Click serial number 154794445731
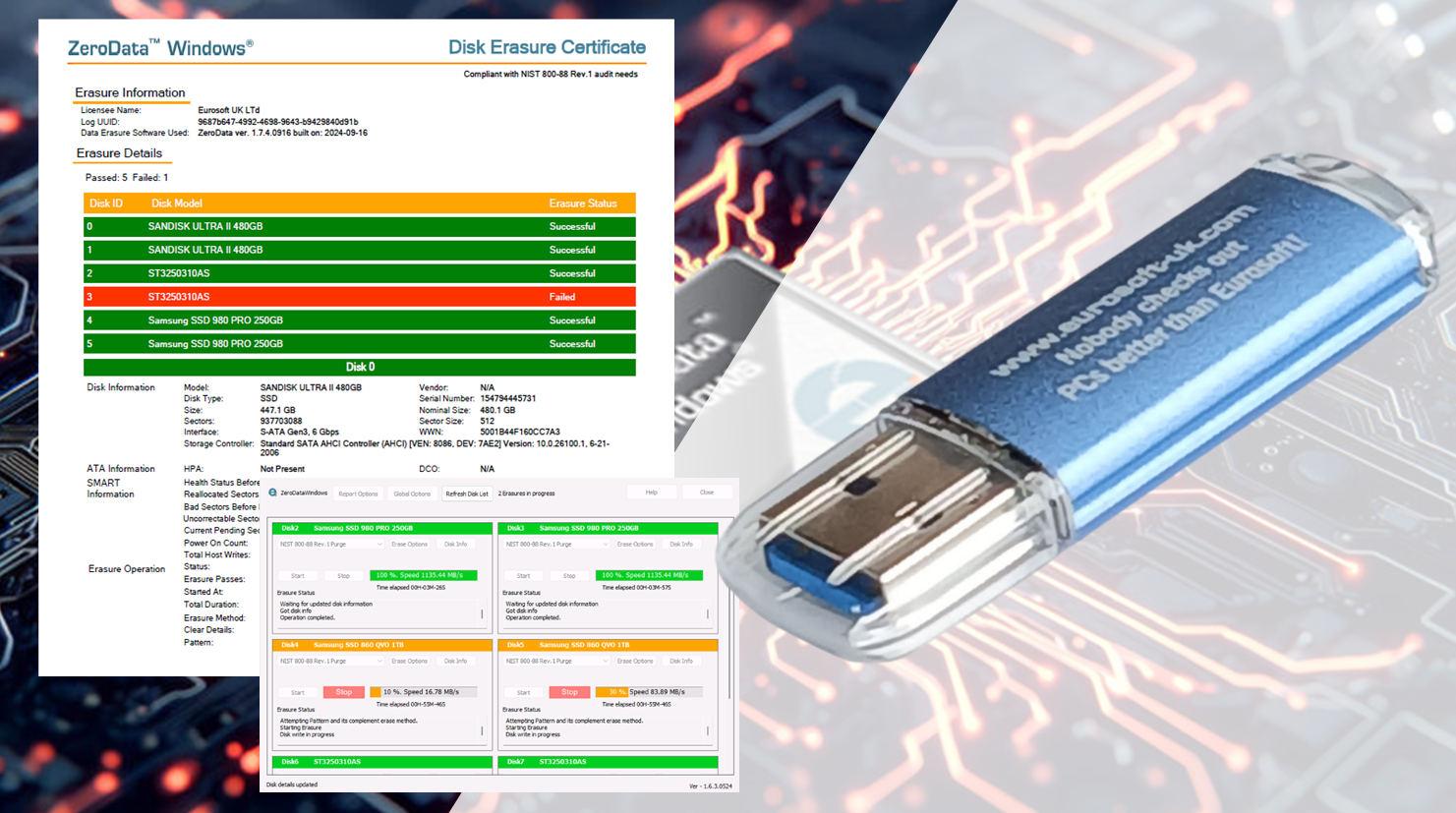The width and height of the screenshot is (1456, 813). 507,399
